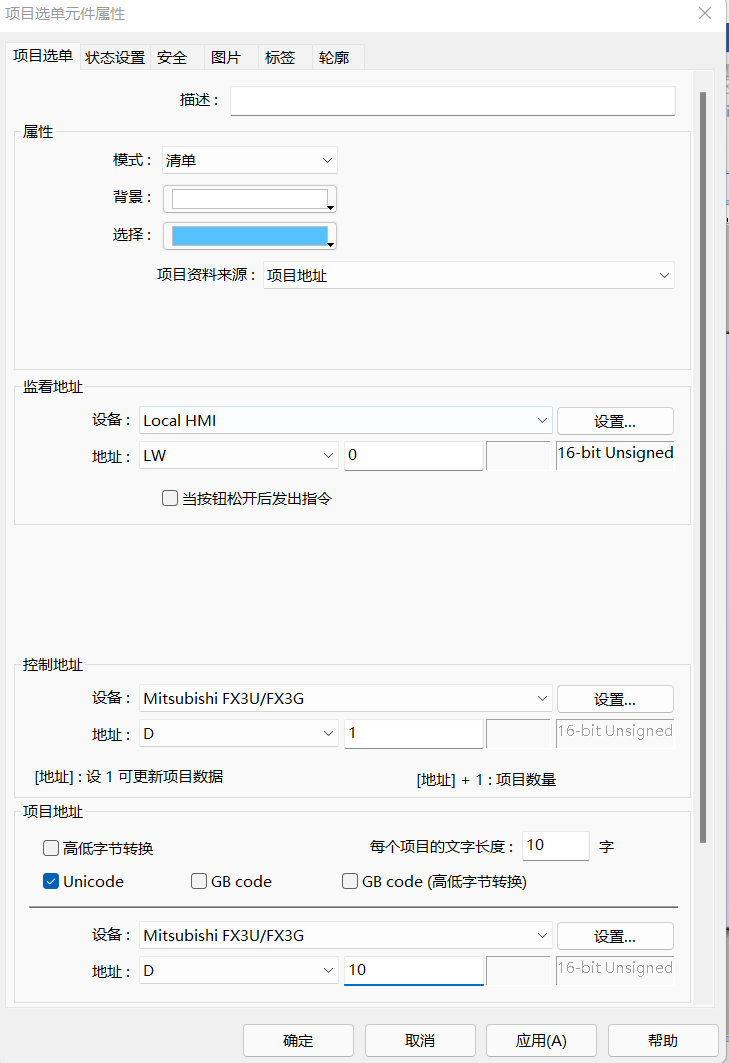Screen dimensions: 729x1063
Task: Click the 描述 text input field
Action: click(x=452, y=101)
